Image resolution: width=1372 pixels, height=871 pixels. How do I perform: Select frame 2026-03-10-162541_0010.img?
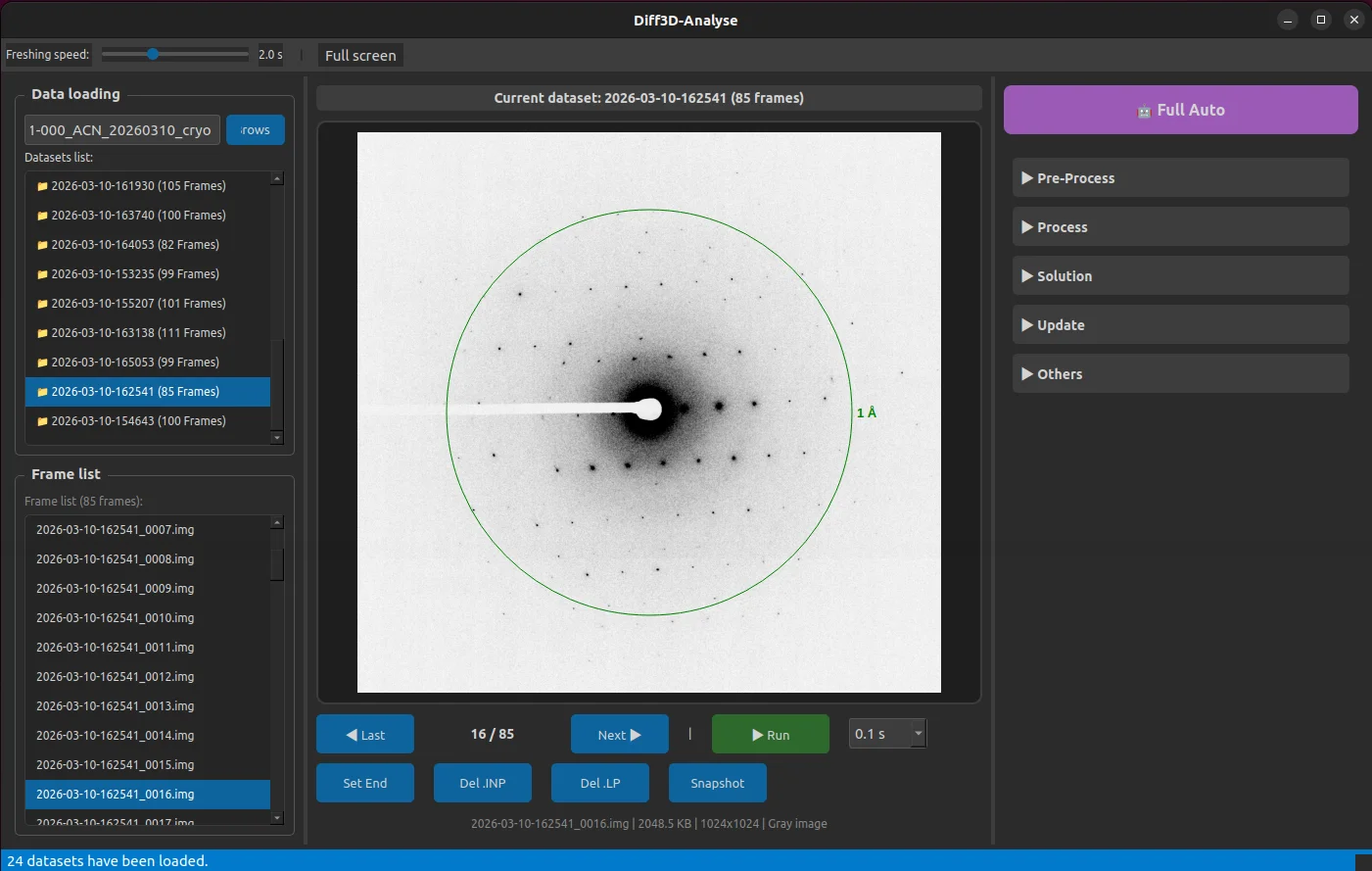point(147,617)
